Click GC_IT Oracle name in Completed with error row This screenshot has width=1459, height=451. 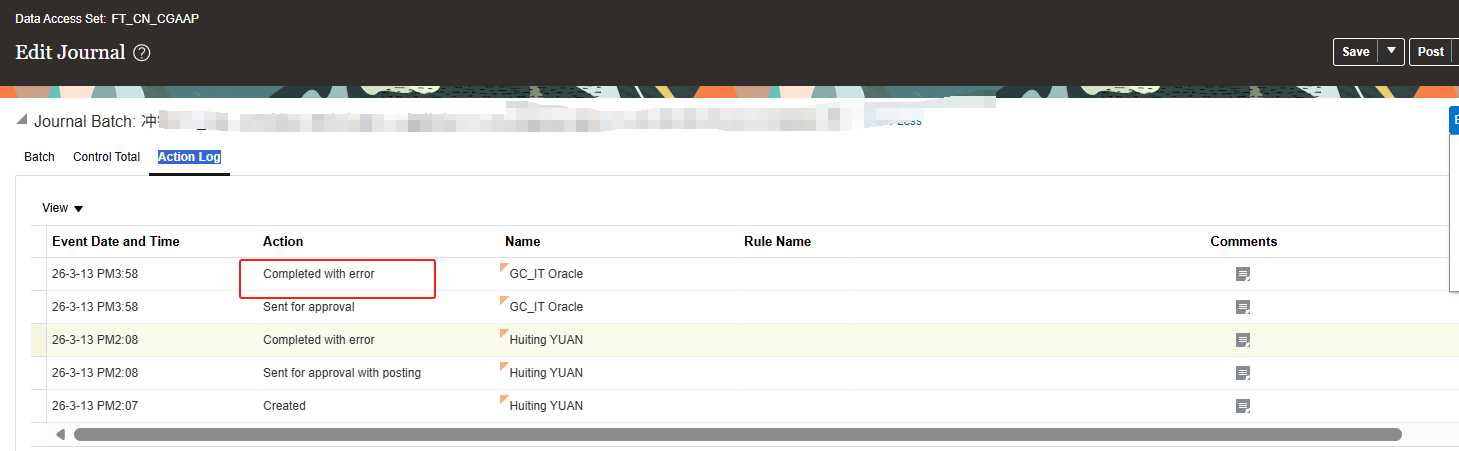(x=546, y=274)
